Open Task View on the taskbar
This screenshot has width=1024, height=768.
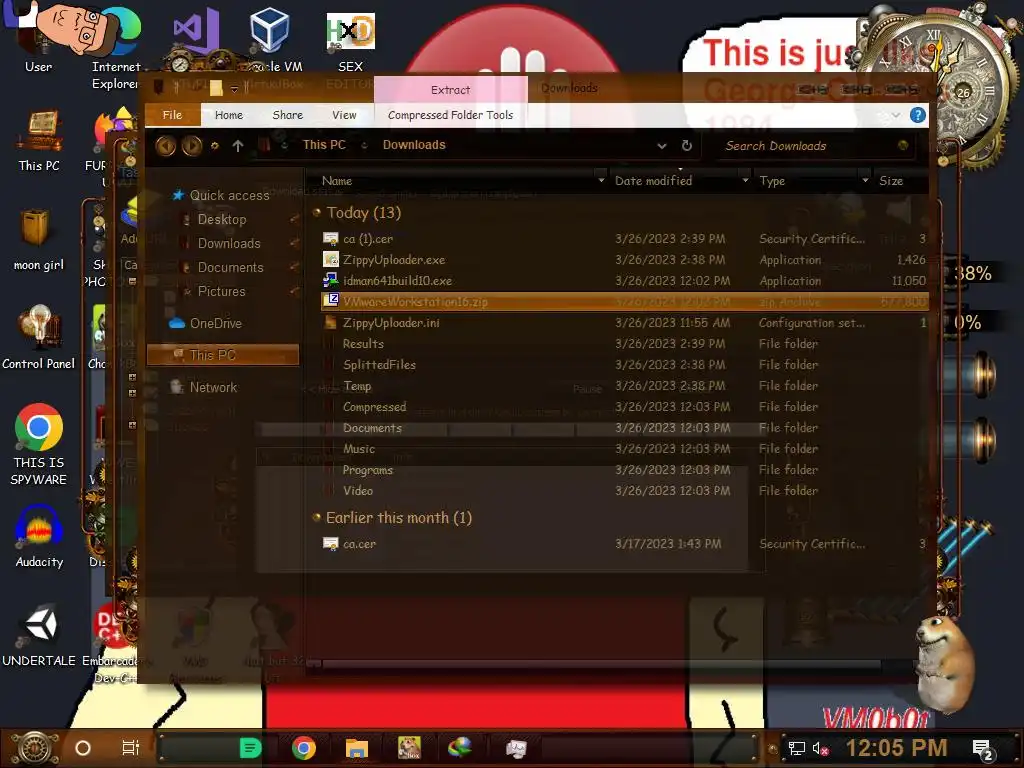point(131,748)
